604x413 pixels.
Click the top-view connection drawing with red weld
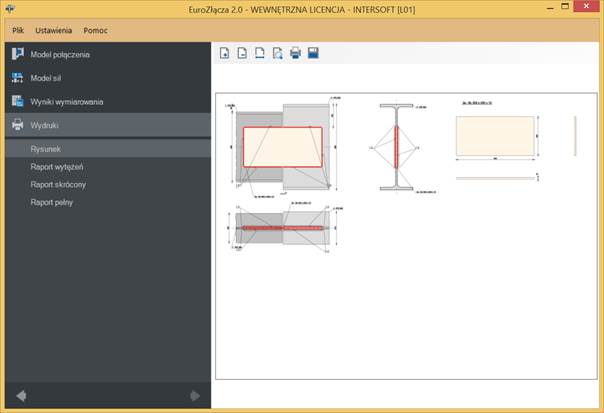click(283, 228)
